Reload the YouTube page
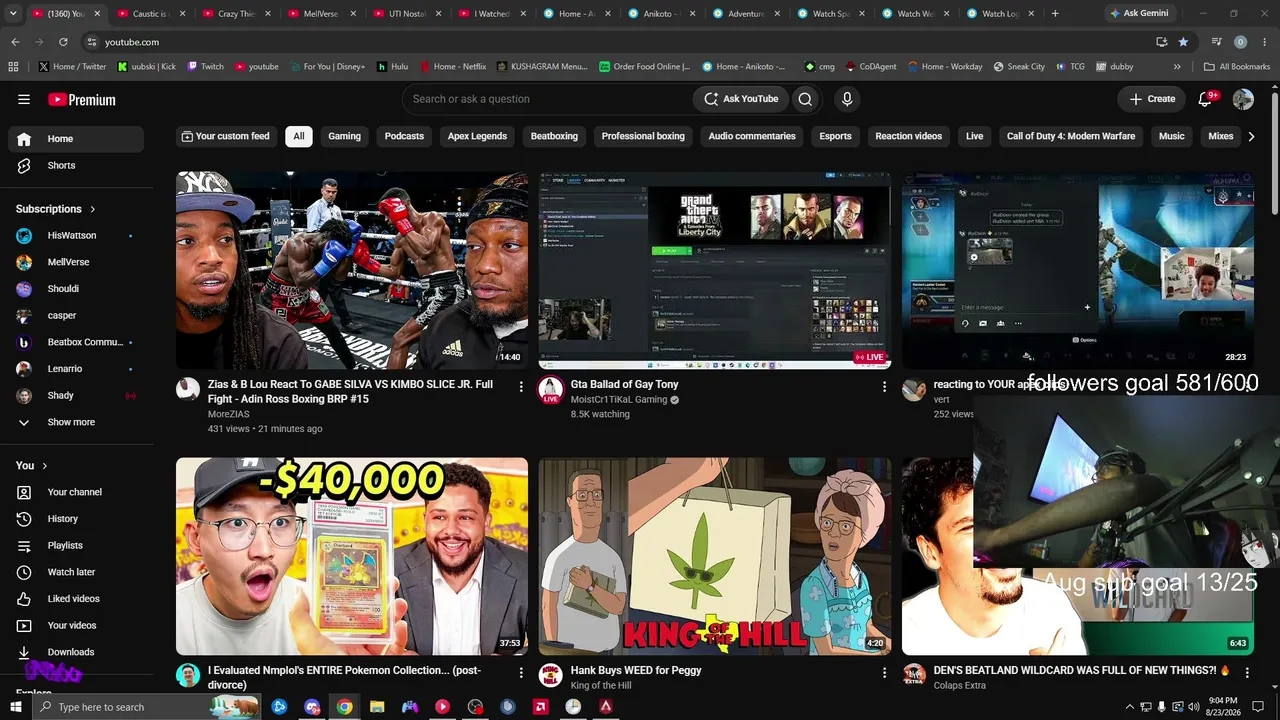Screen dimensions: 1280x720 point(63,42)
